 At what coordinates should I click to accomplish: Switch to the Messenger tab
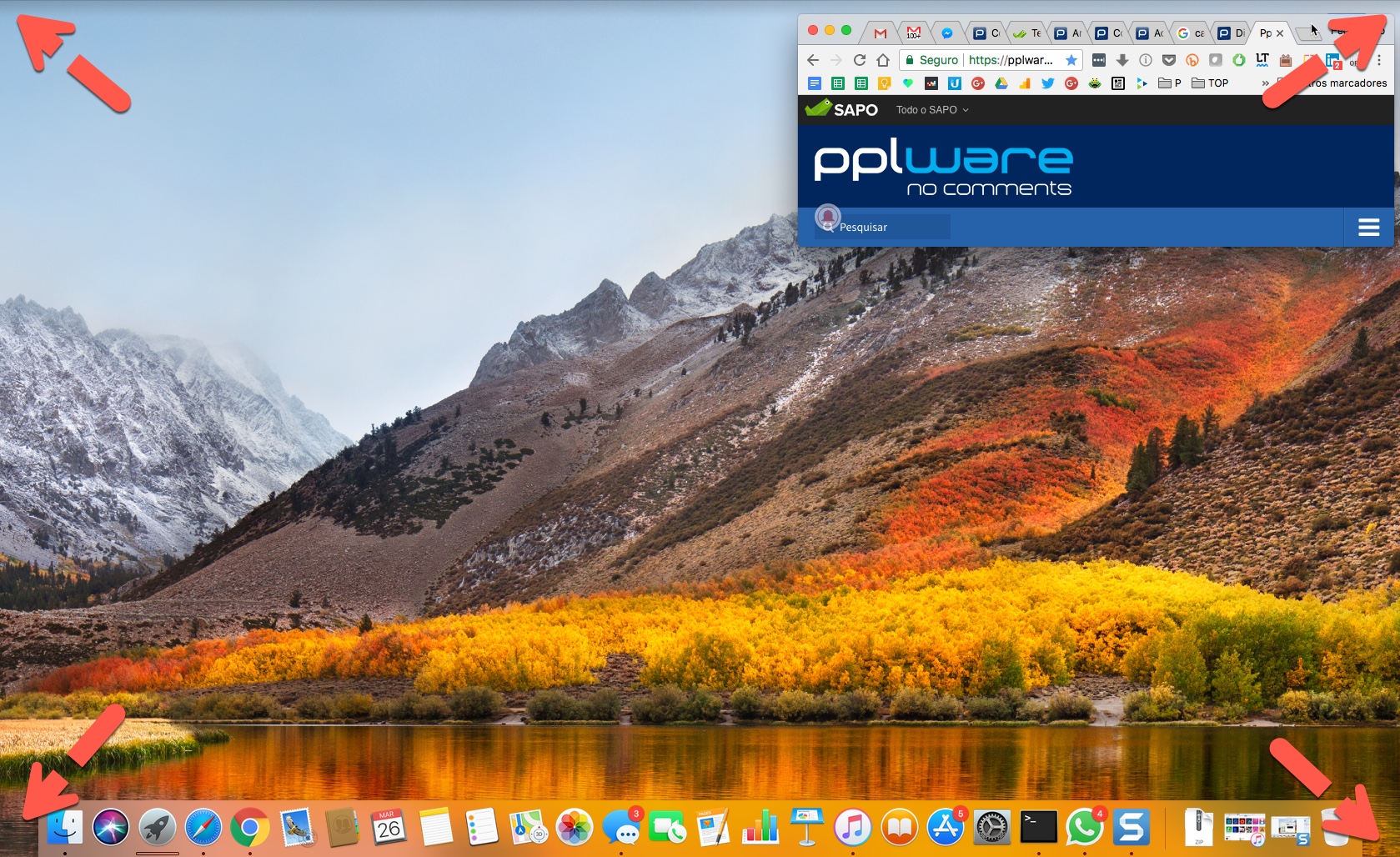947,33
